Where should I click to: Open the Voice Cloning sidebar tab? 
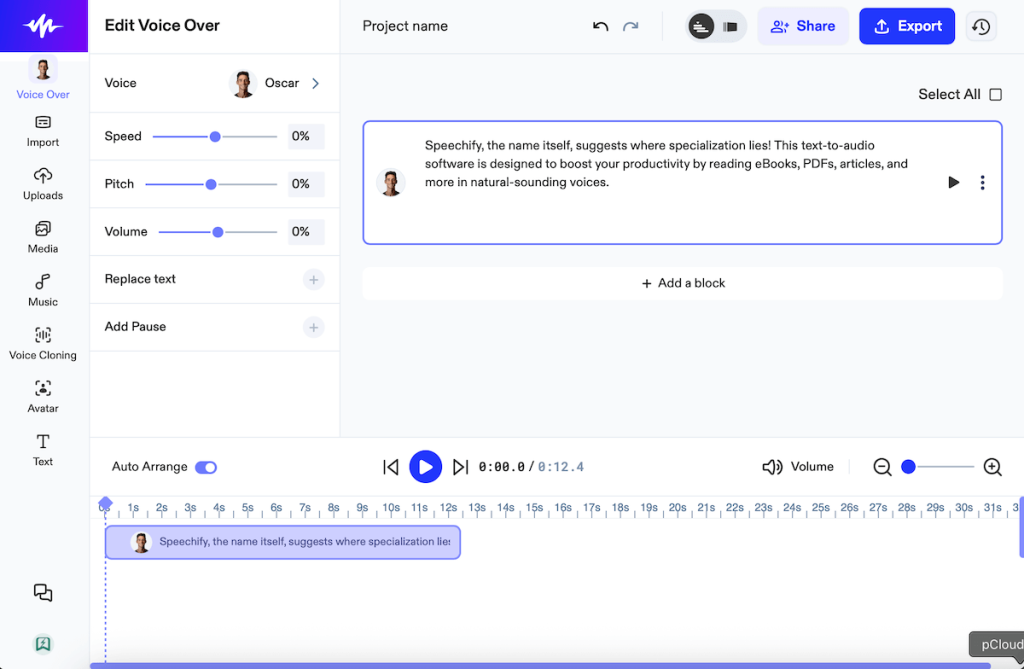click(43, 344)
